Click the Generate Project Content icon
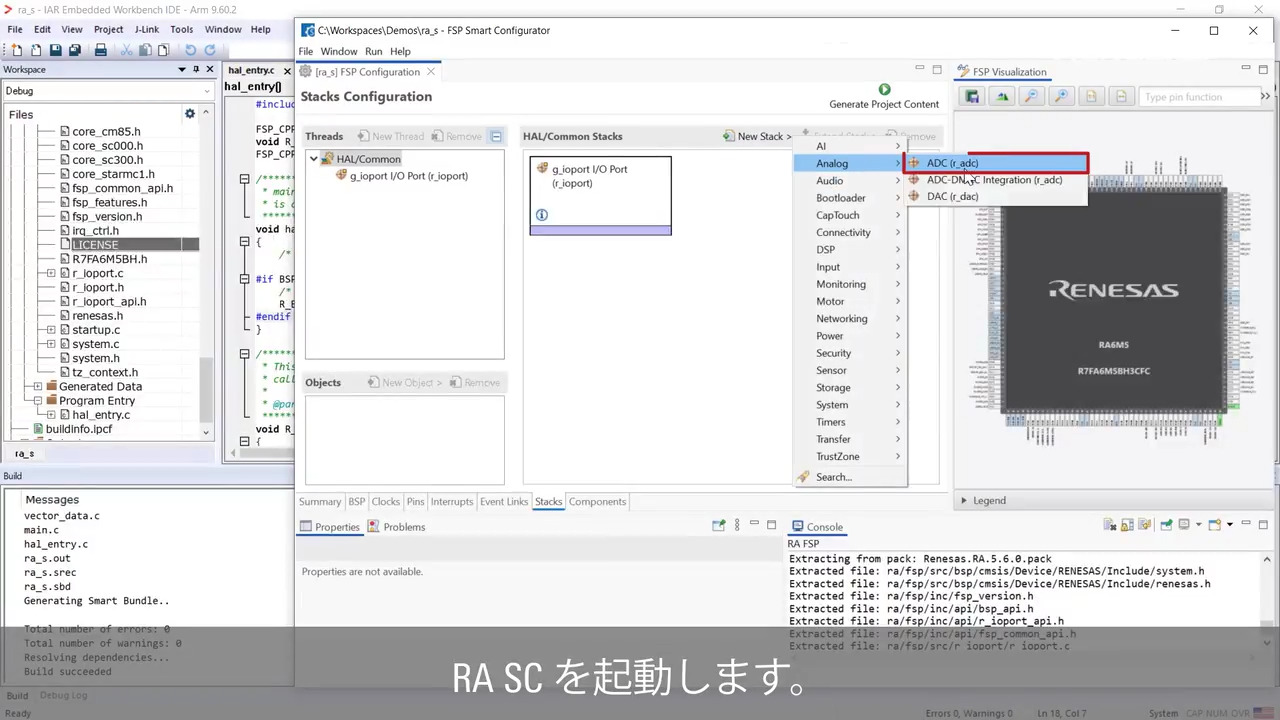 pos(884,90)
